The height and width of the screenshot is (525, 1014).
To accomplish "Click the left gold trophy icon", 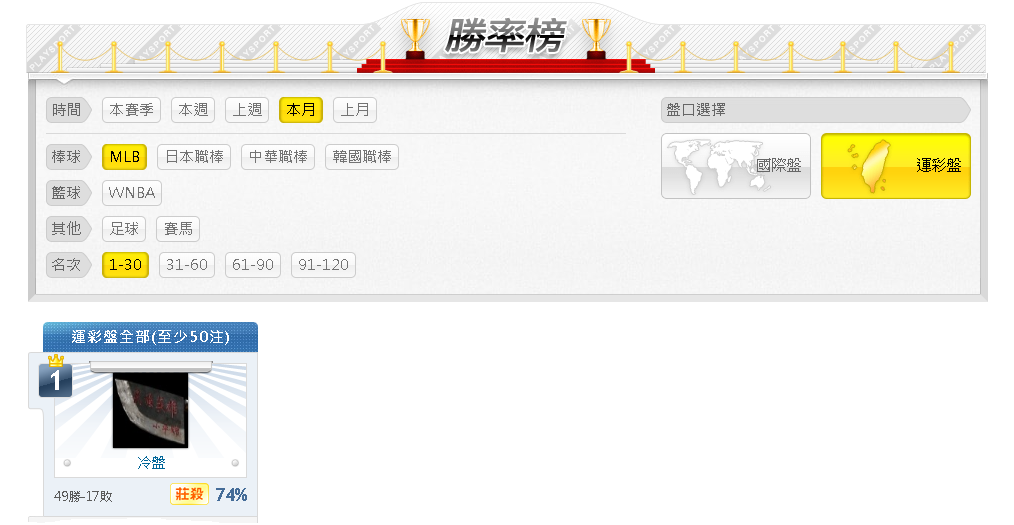I will pyautogui.click(x=415, y=38).
